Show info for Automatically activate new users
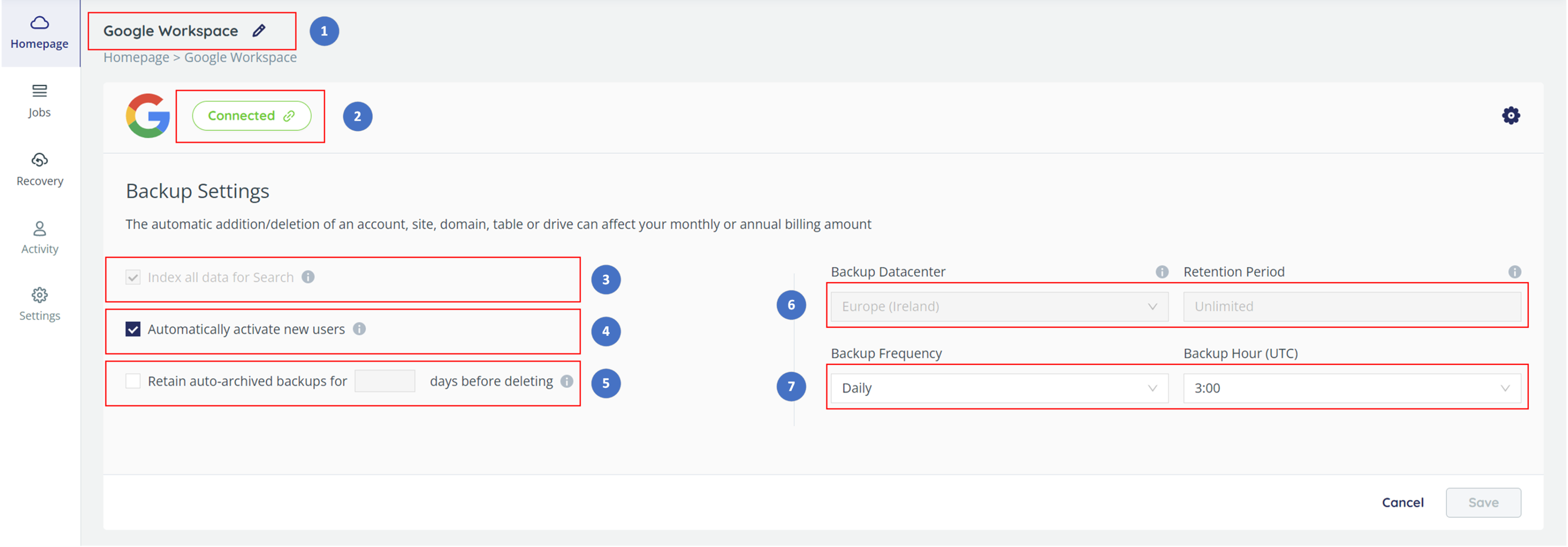This screenshot has width=1568, height=547. [360, 329]
